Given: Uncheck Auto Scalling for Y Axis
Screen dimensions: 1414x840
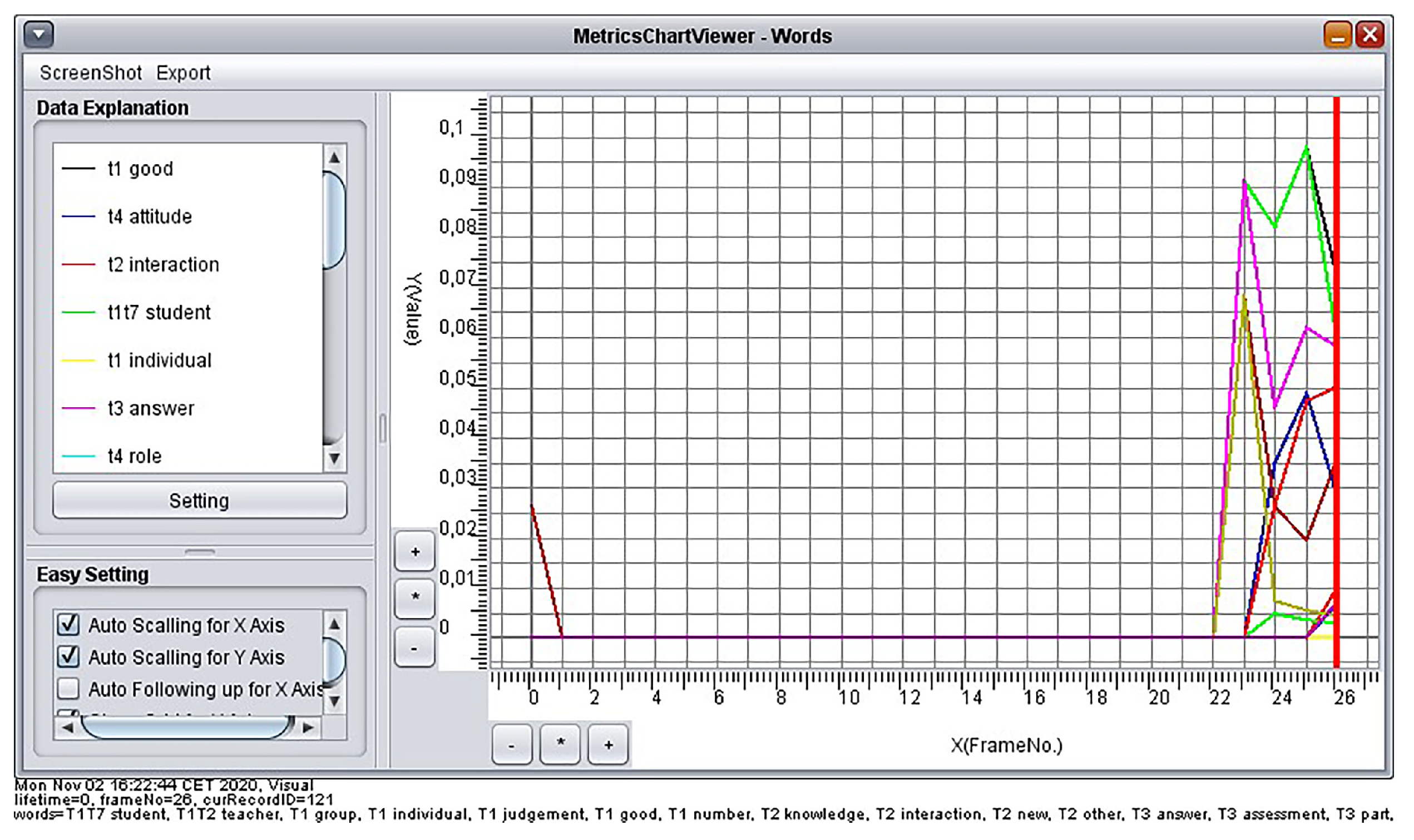Looking at the screenshot, I should pos(68,656).
